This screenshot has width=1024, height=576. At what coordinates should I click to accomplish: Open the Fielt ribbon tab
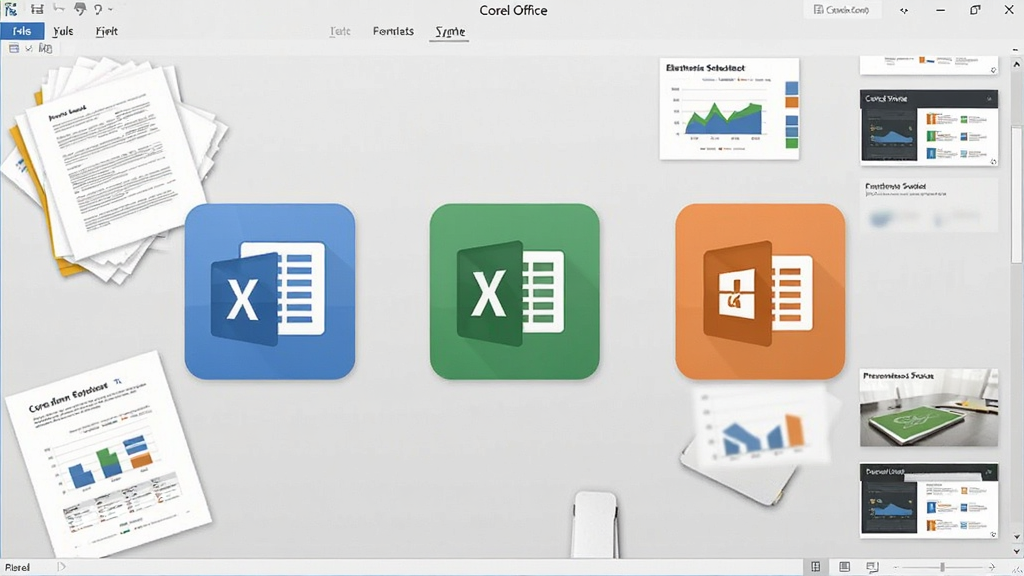(106, 31)
